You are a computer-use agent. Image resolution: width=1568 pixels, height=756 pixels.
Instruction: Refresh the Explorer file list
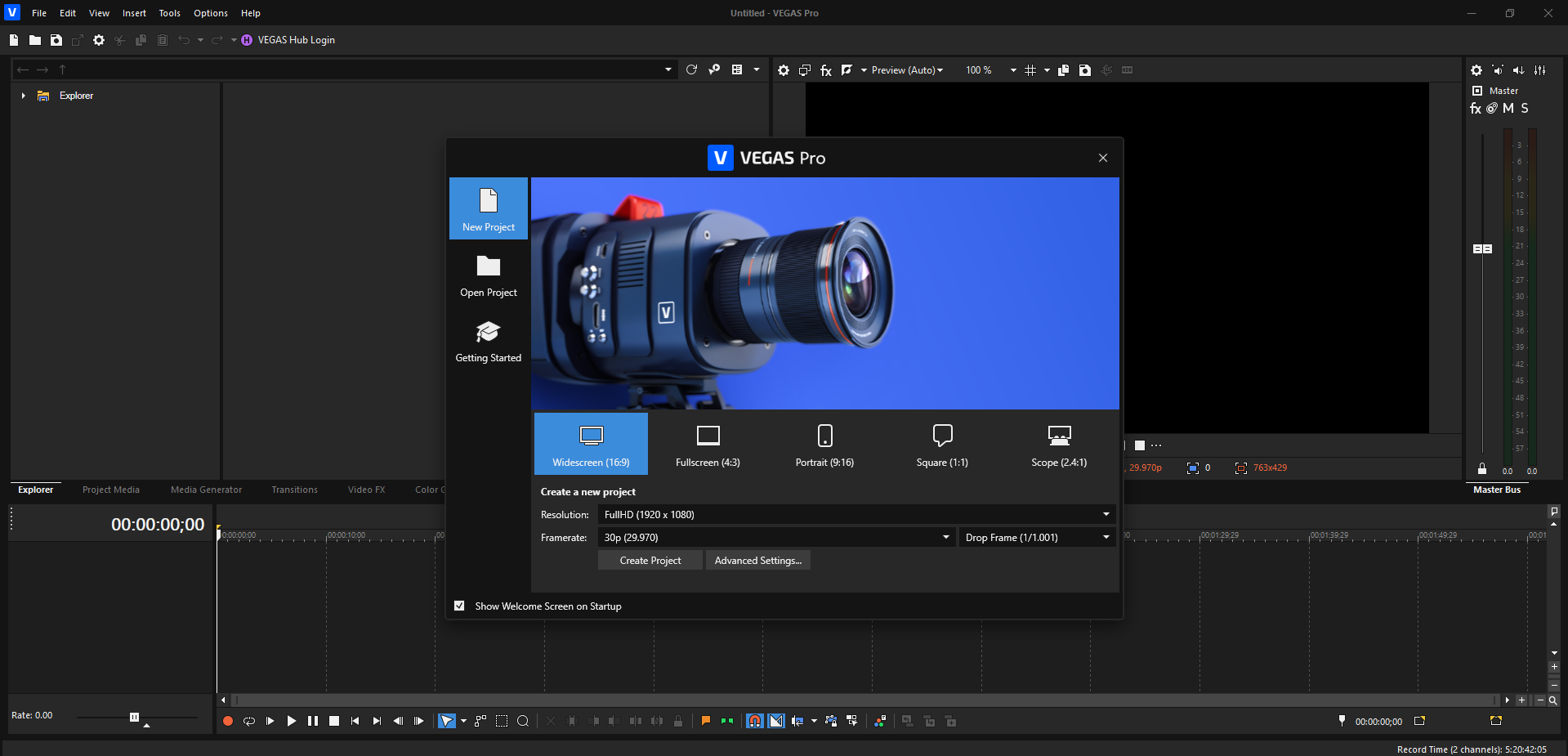691,70
